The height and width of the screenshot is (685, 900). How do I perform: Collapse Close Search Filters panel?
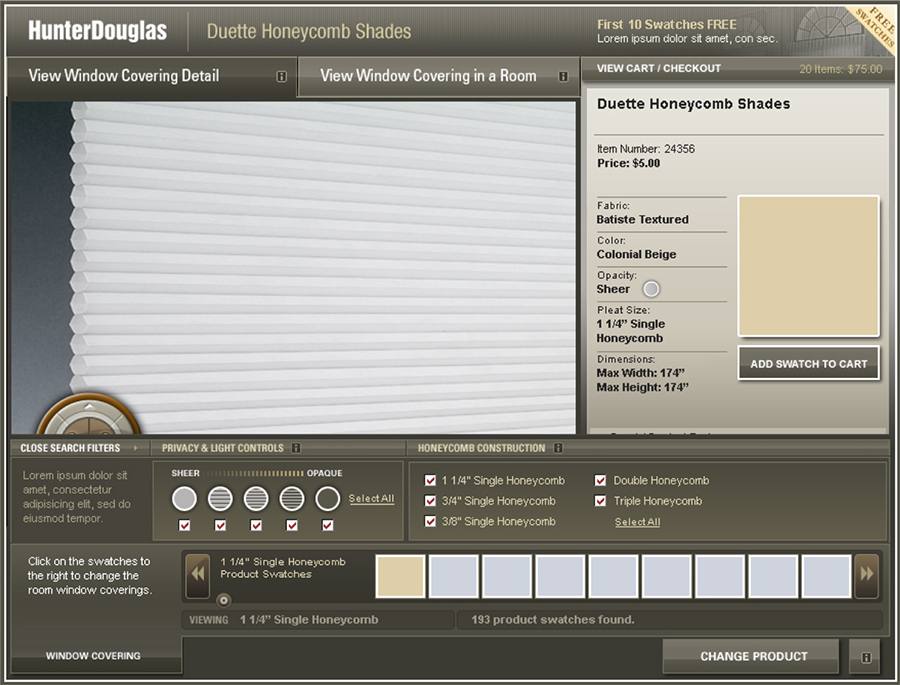click(79, 448)
